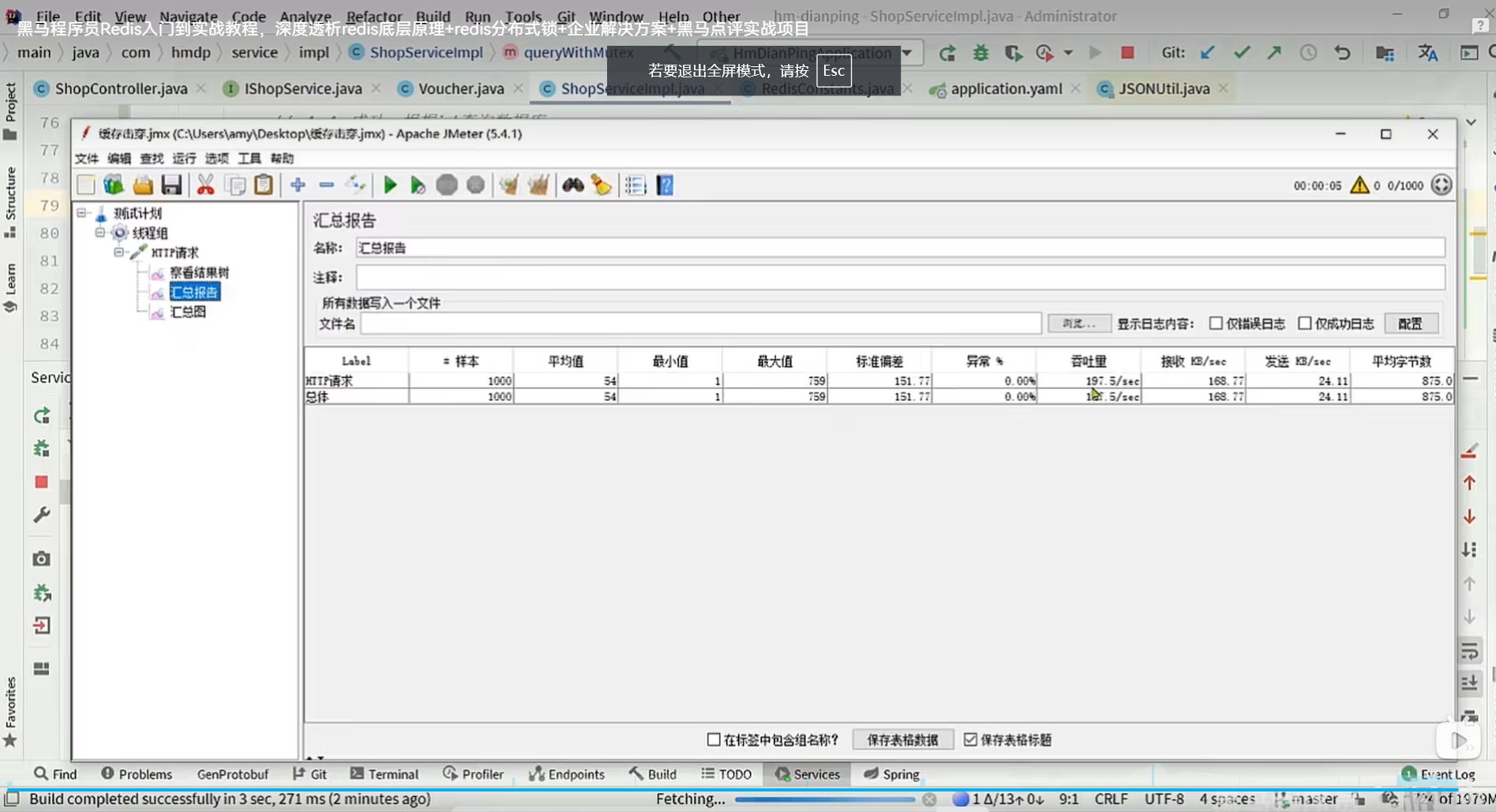
Task: View JMeter warning log indicator
Action: tap(1359, 185)
